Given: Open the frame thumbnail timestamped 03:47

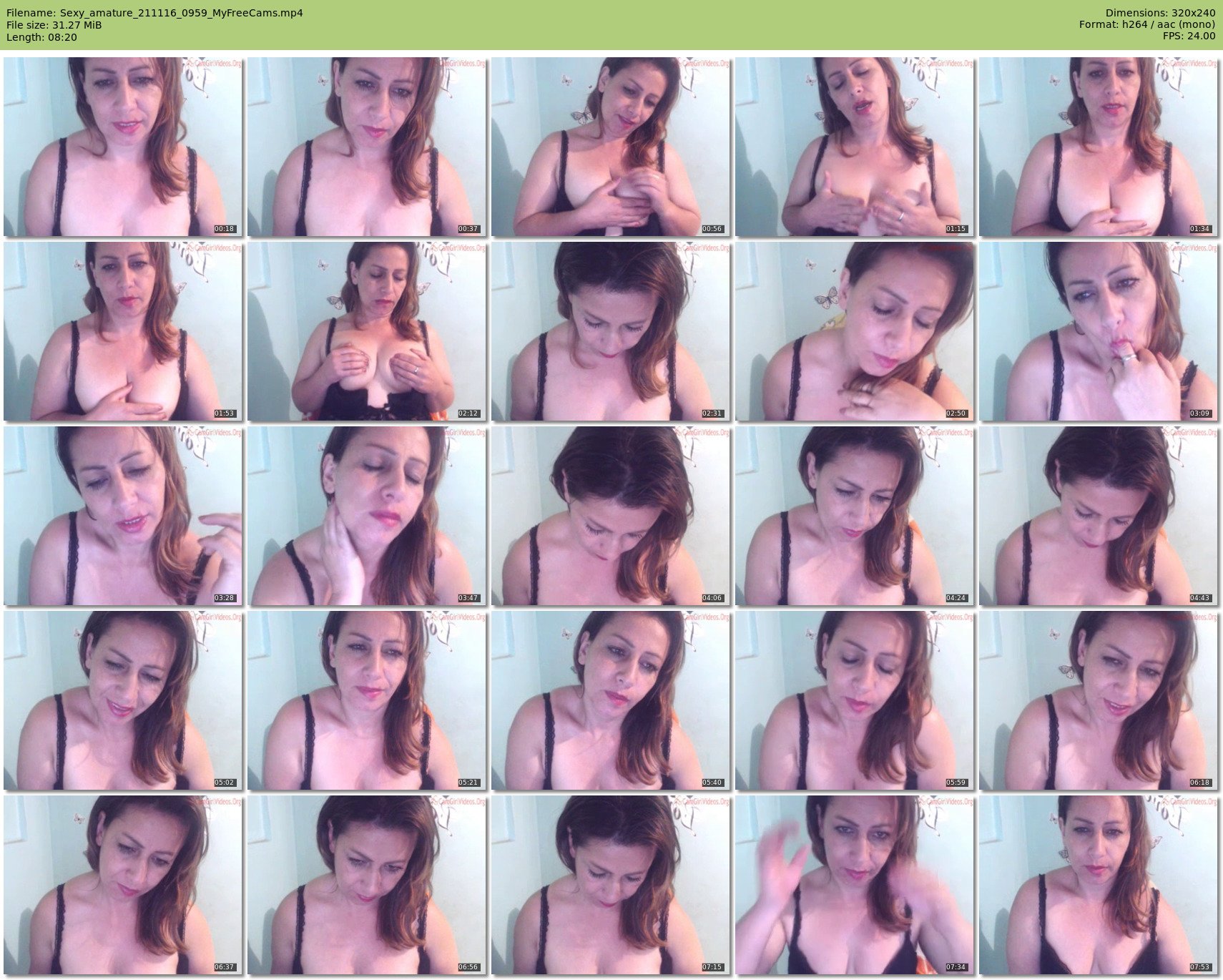Looking at the screenshot, I should click(x=367, y=516).
